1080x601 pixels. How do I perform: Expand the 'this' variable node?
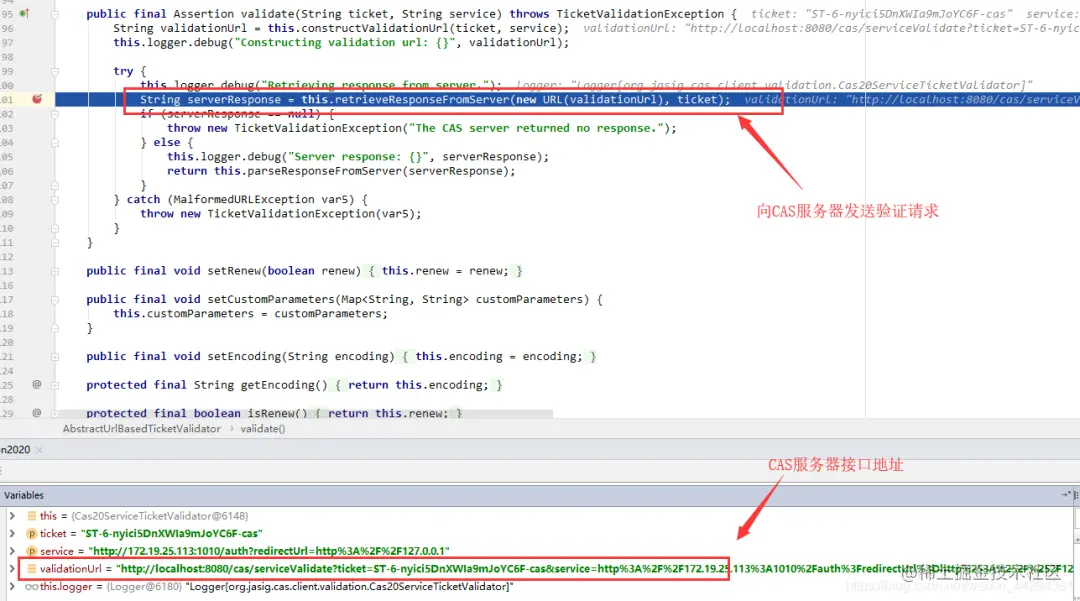tap(12, 516)
